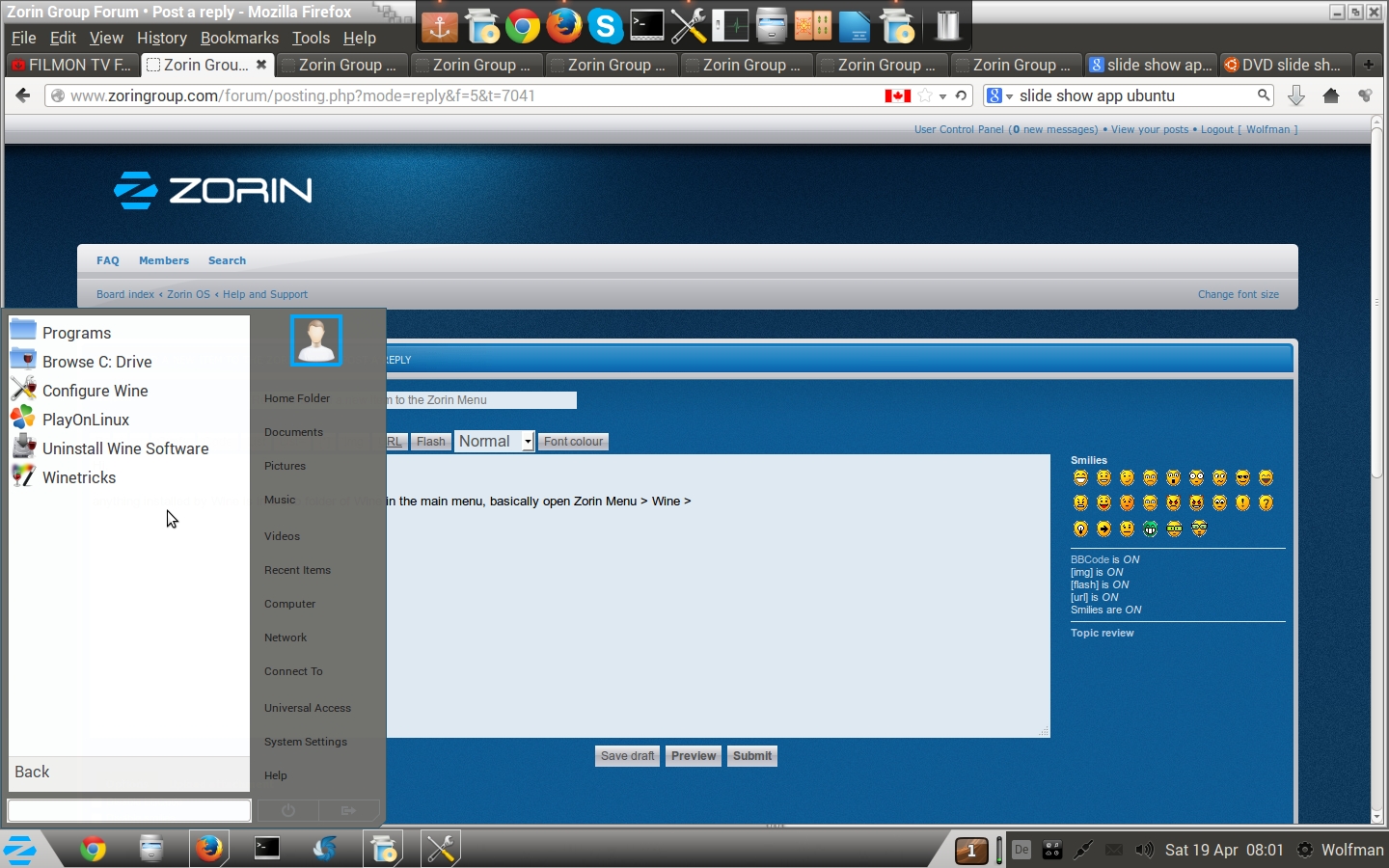Image resolution: width=1389 pixels, height=868 pixels.
Task: Launch Skype from the top dock
Action: coord(605,26)
